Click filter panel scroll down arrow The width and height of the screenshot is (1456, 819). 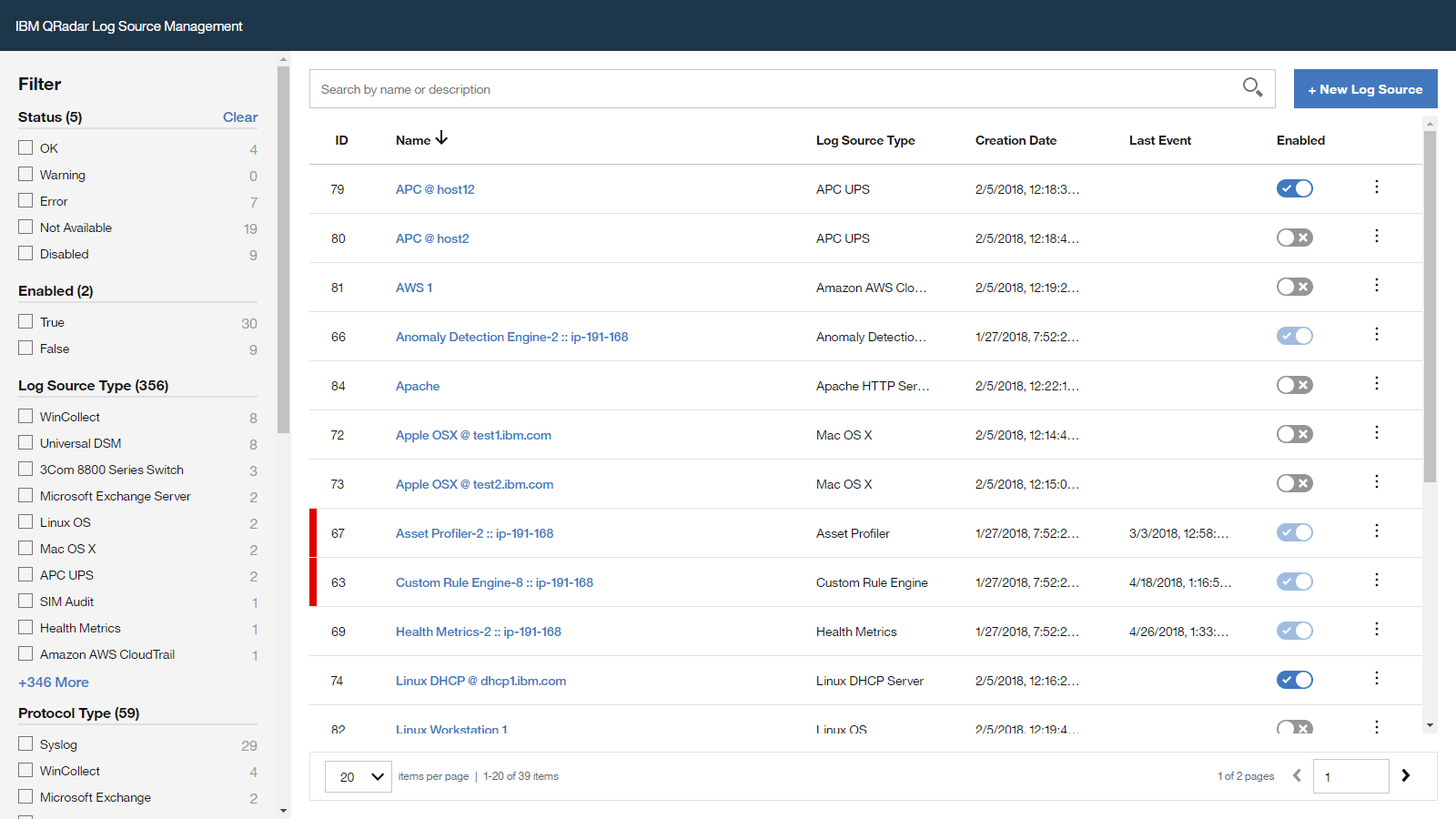coord(283,810)
